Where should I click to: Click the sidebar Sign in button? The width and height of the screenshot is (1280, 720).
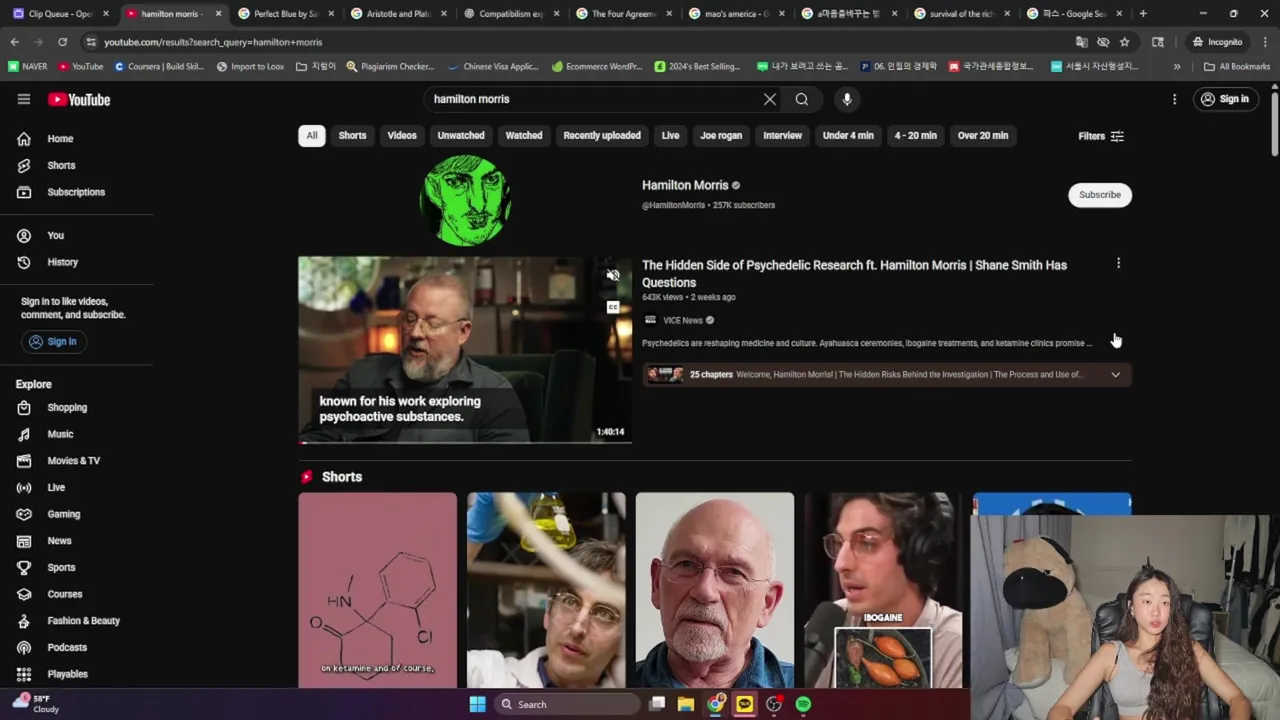pyautogui.click(x=53, y=341)
